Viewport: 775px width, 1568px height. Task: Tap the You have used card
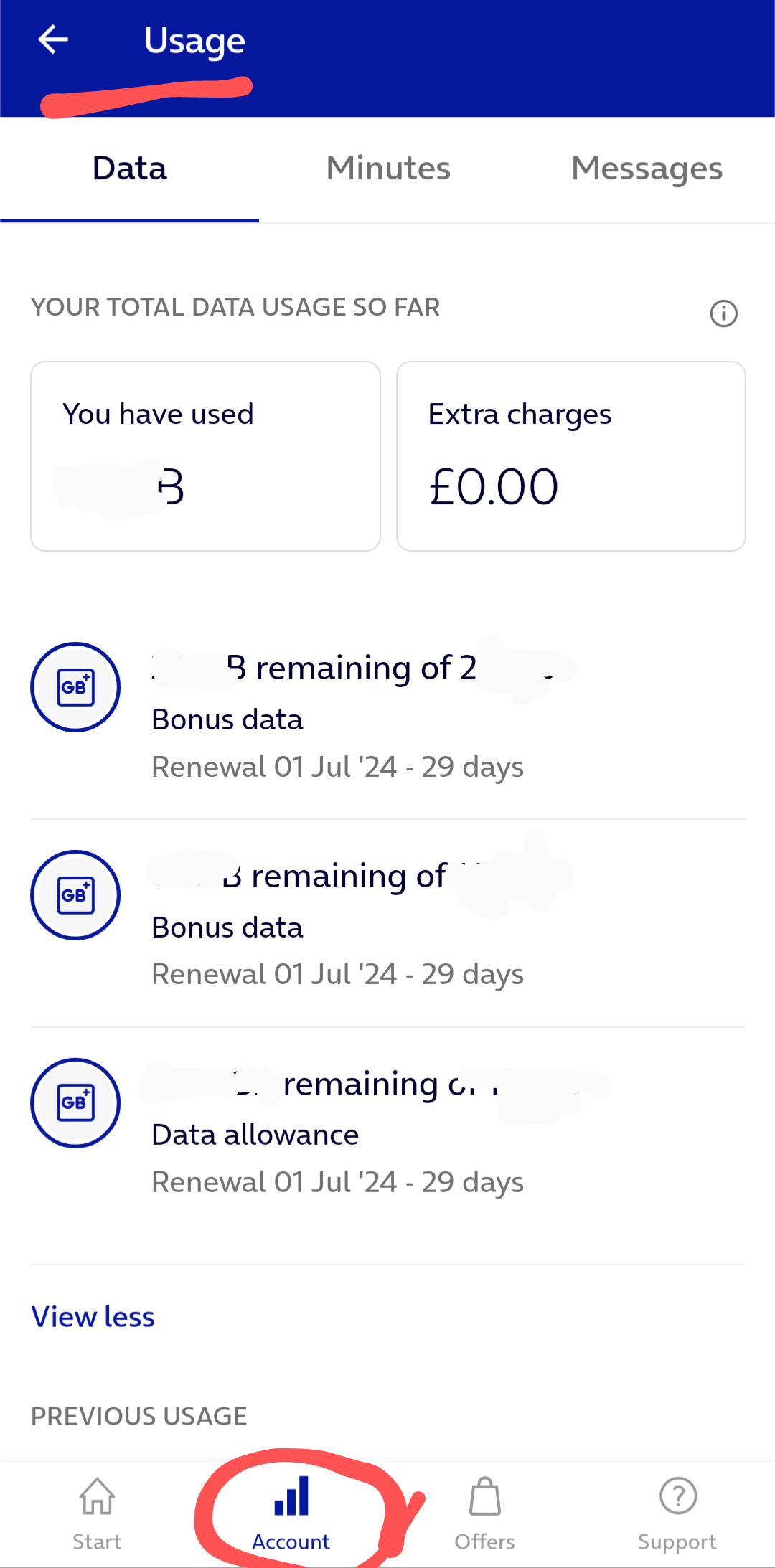[205, 456]
